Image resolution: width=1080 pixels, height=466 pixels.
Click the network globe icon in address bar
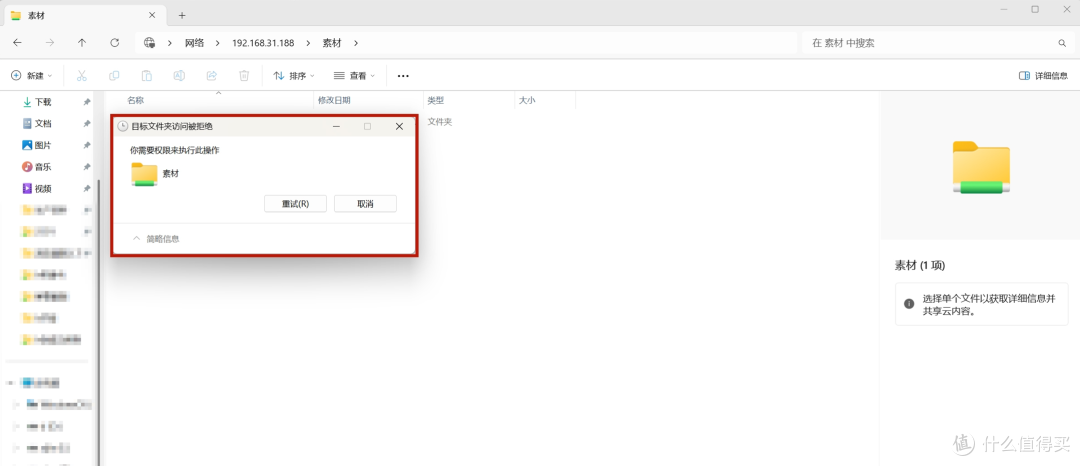pos(149,43)
